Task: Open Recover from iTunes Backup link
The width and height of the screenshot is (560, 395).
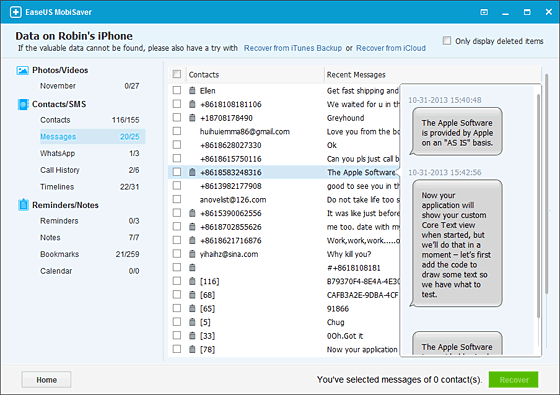Action: click(293, 48)
